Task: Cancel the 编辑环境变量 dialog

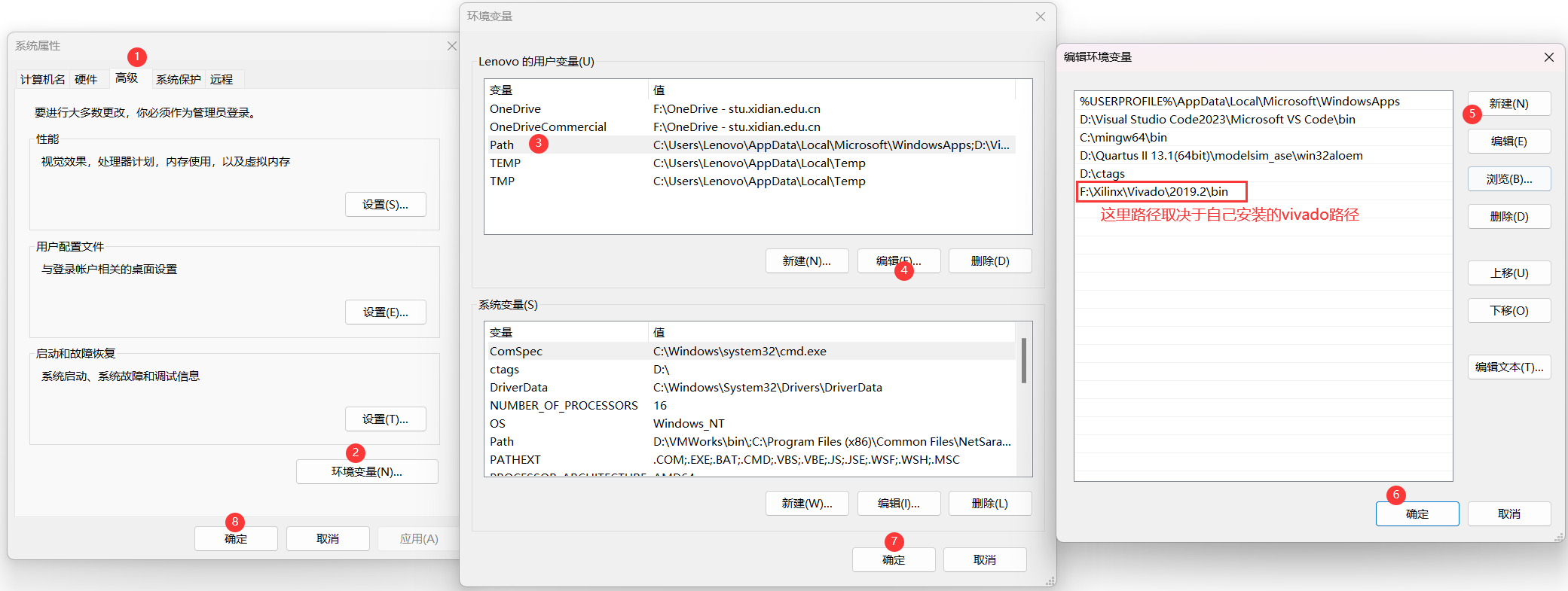Action: 1509,514
